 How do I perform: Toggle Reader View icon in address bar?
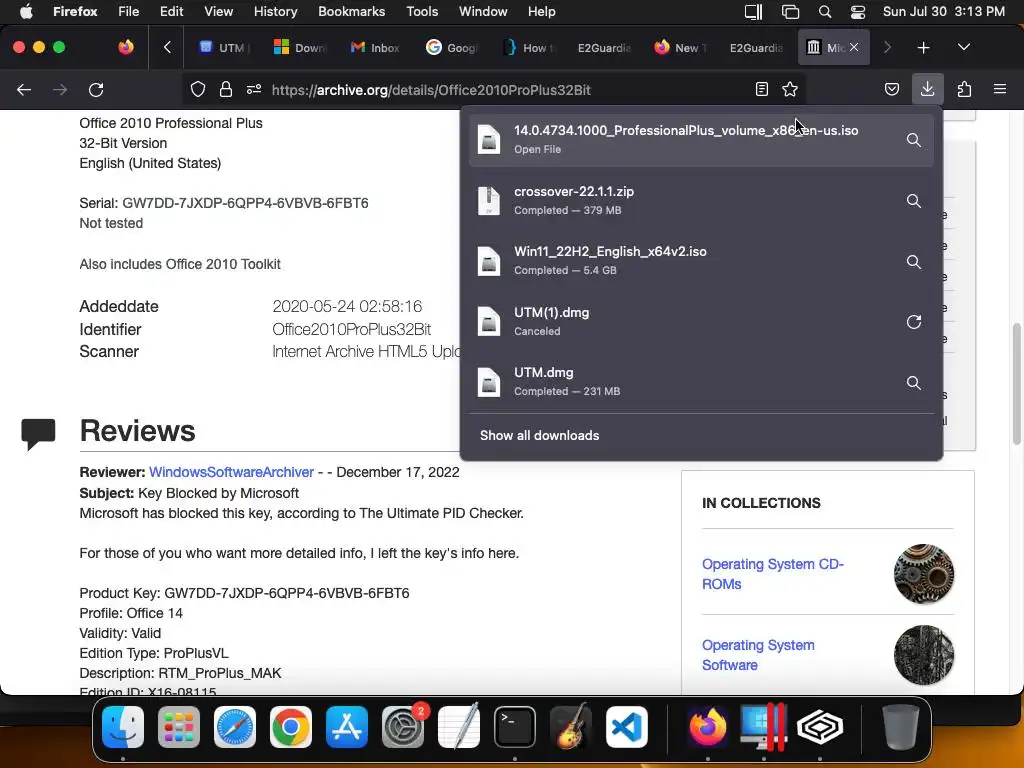pos(761,89)
